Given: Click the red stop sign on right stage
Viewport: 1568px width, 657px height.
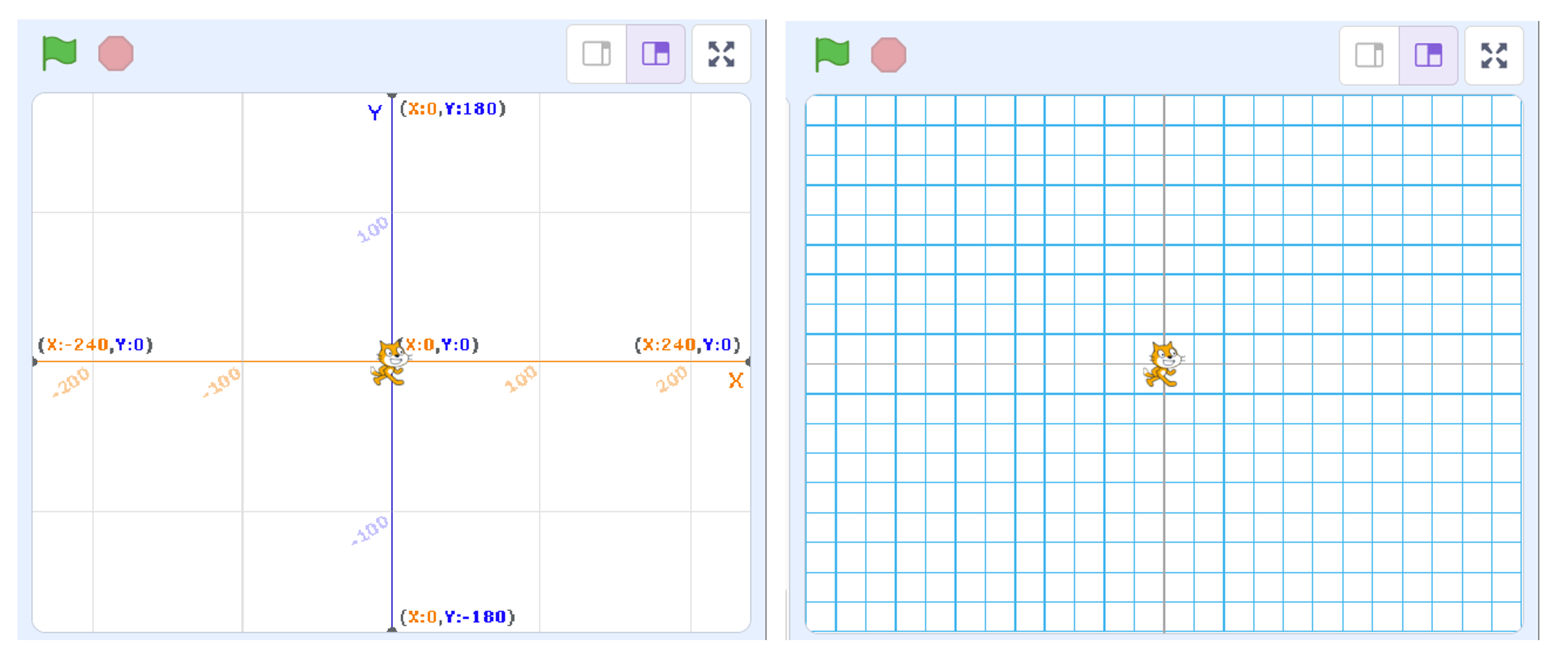Looking at the screenshot, I should (888, 55).
